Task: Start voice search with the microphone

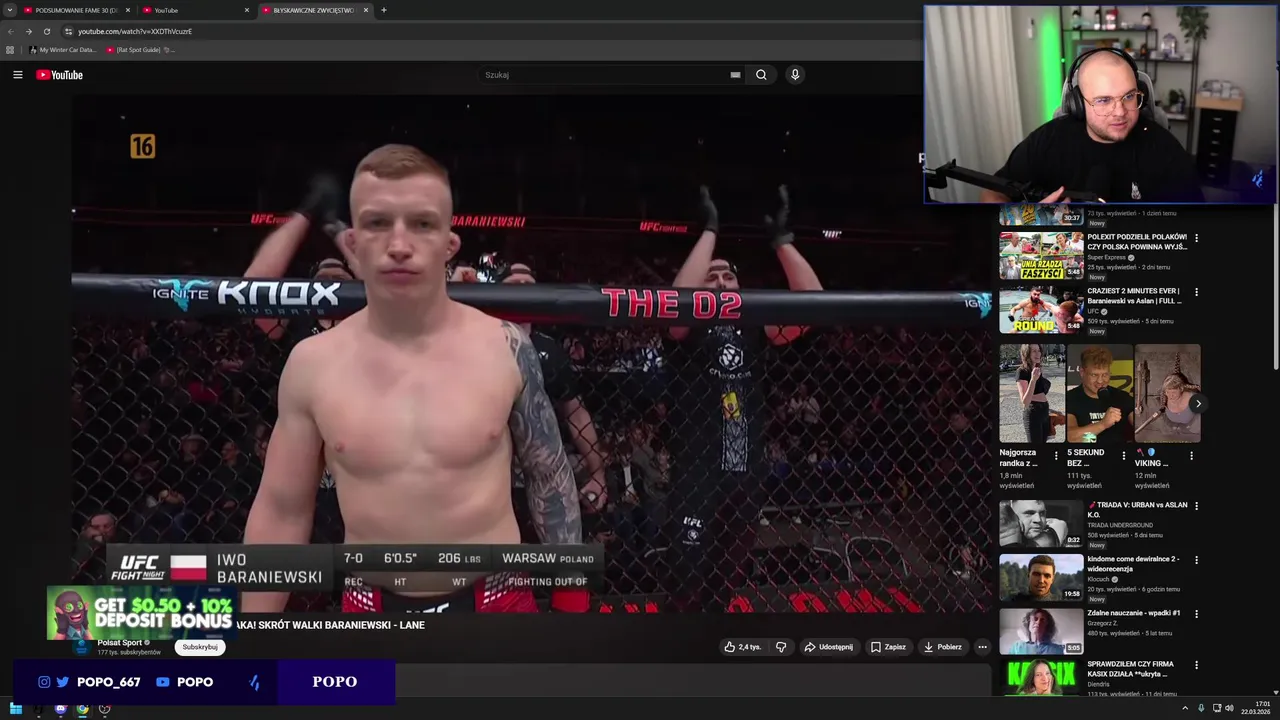Action: (795, 75)
